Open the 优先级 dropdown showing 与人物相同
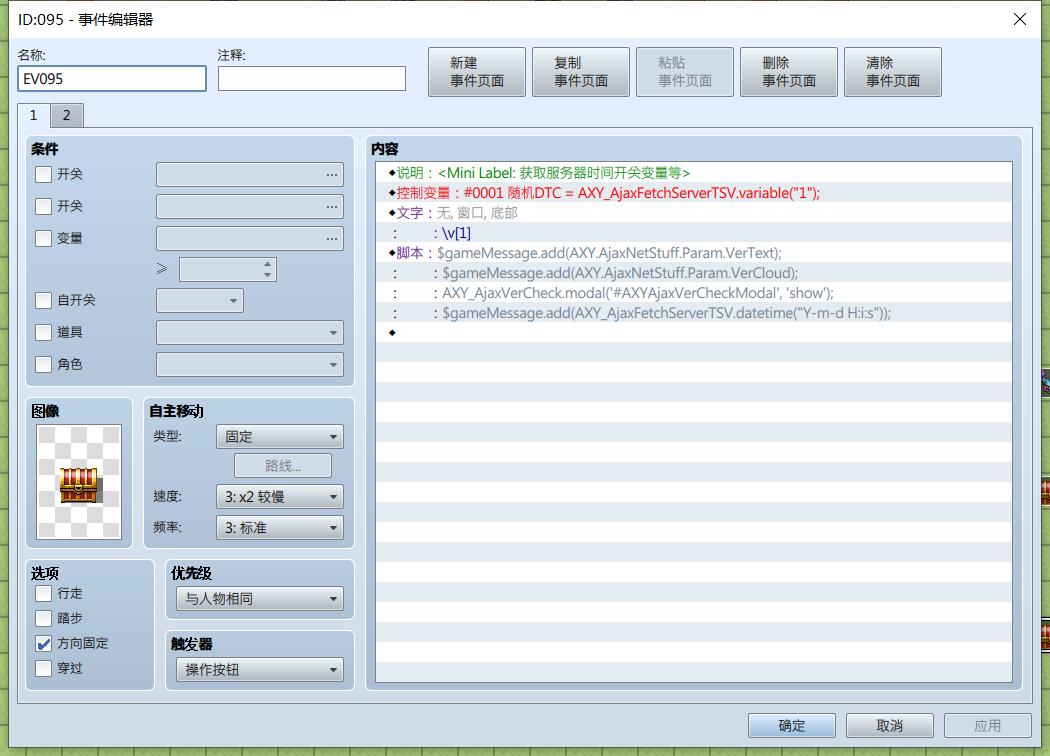Screen dimensions: 1050x756 (x=260, y=599)
